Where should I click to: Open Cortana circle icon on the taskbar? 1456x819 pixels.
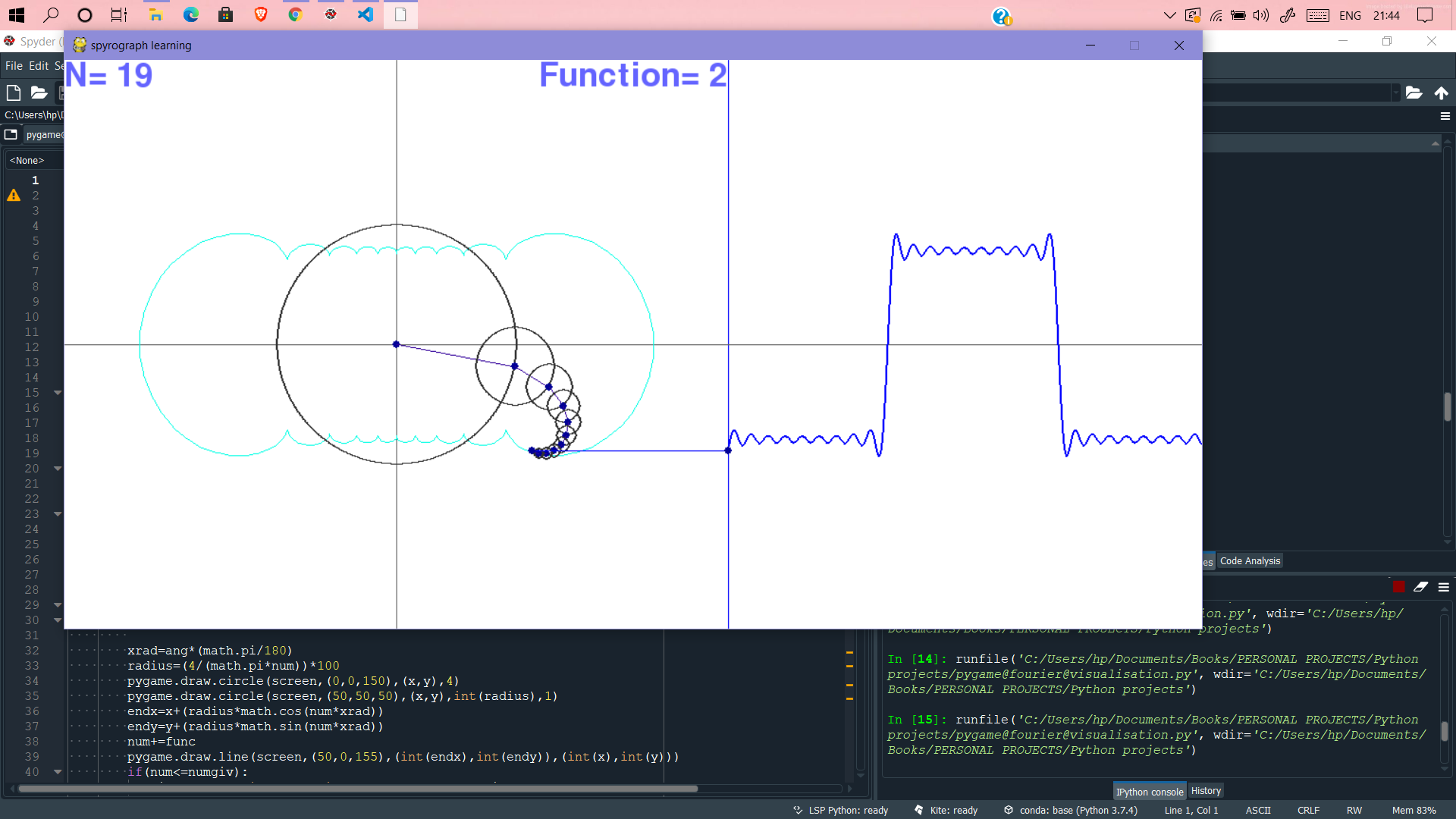(85, 14)
